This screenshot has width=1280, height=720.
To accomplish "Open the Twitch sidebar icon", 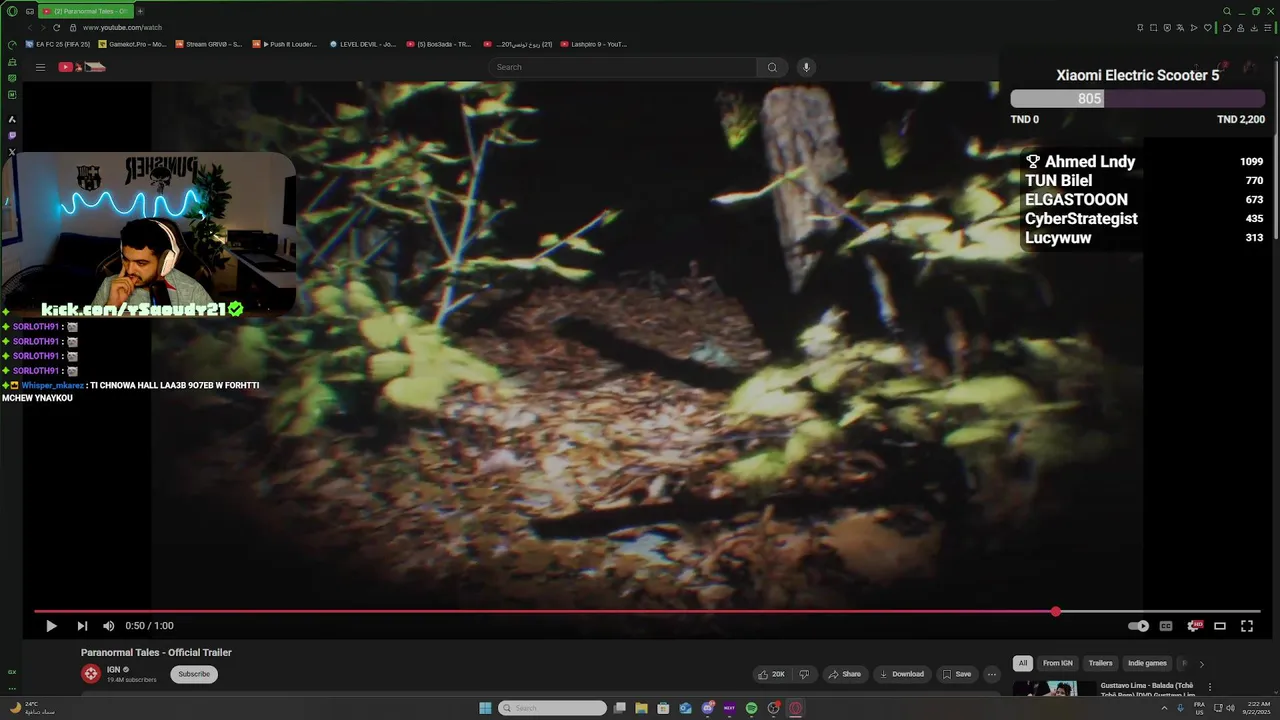I will tap(12, 135).
